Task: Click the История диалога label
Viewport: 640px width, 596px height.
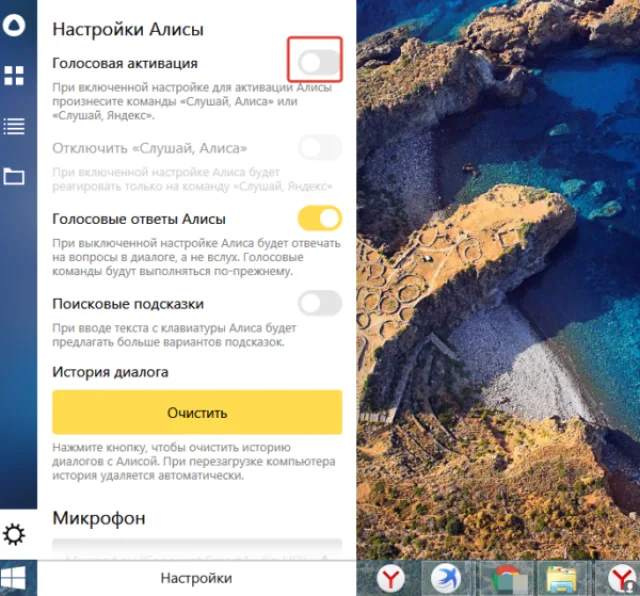Action: [110, 372]
